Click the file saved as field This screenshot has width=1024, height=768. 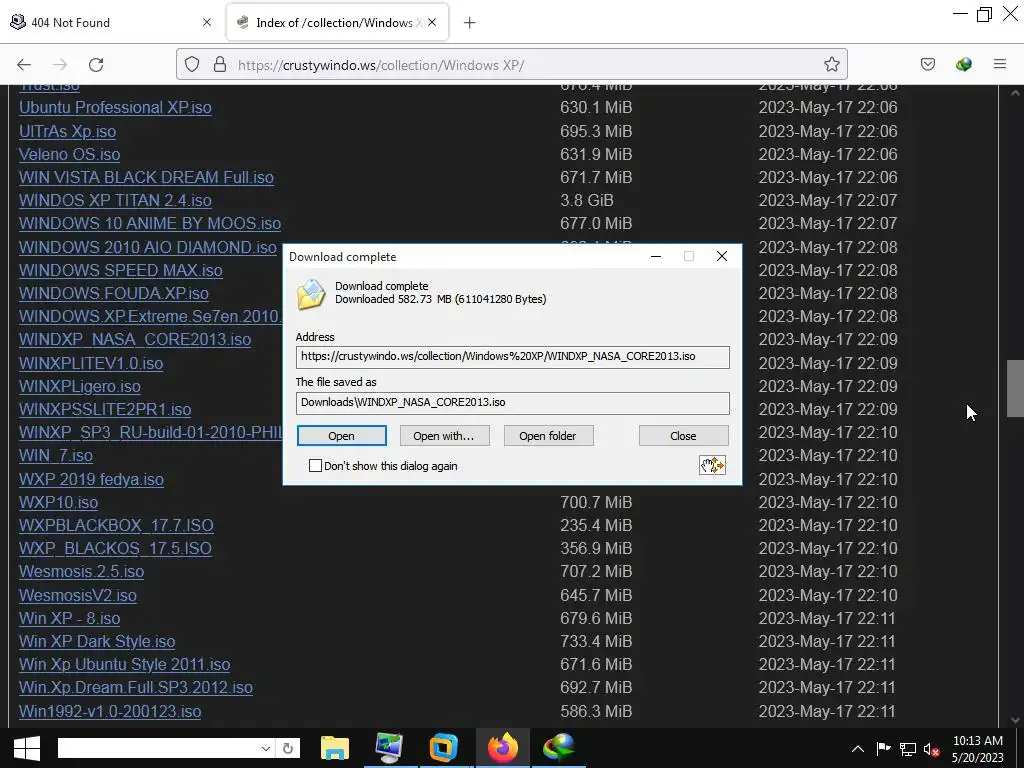click(513, 403)
